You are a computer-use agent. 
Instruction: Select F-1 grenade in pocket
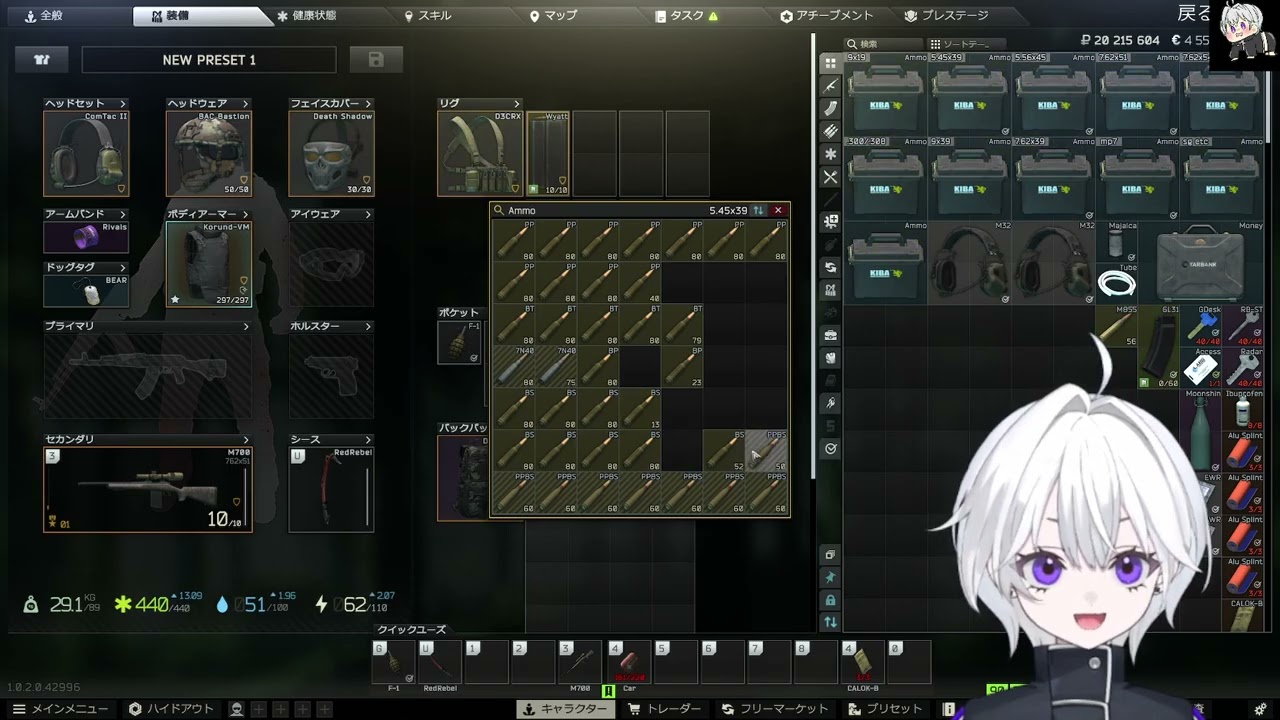pos(459,342)
